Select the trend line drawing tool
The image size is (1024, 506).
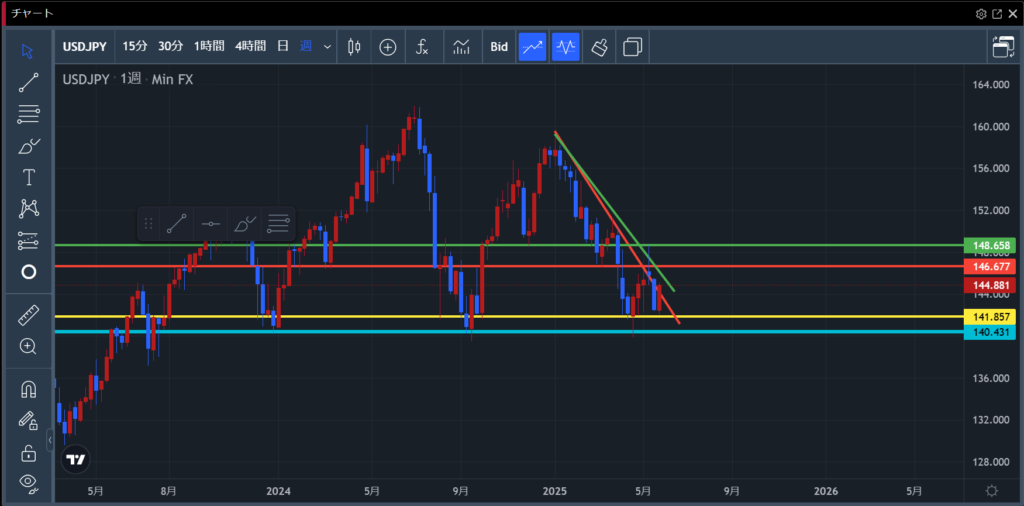pos(28,82)
